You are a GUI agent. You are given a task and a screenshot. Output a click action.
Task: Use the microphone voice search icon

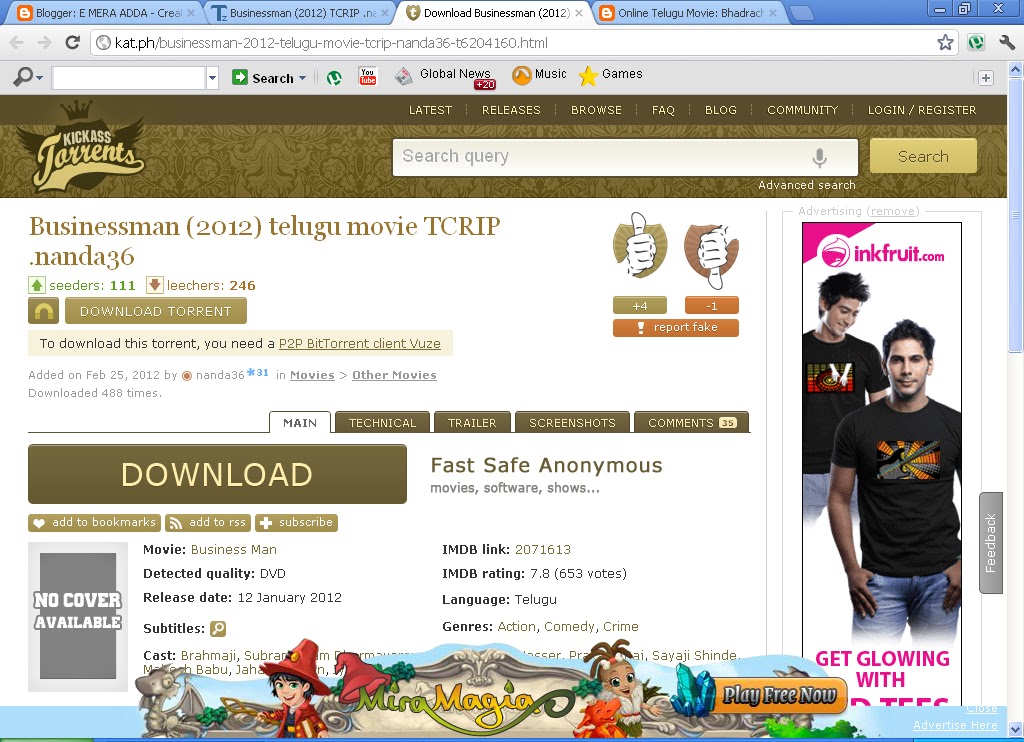click(x=819, y=157)
